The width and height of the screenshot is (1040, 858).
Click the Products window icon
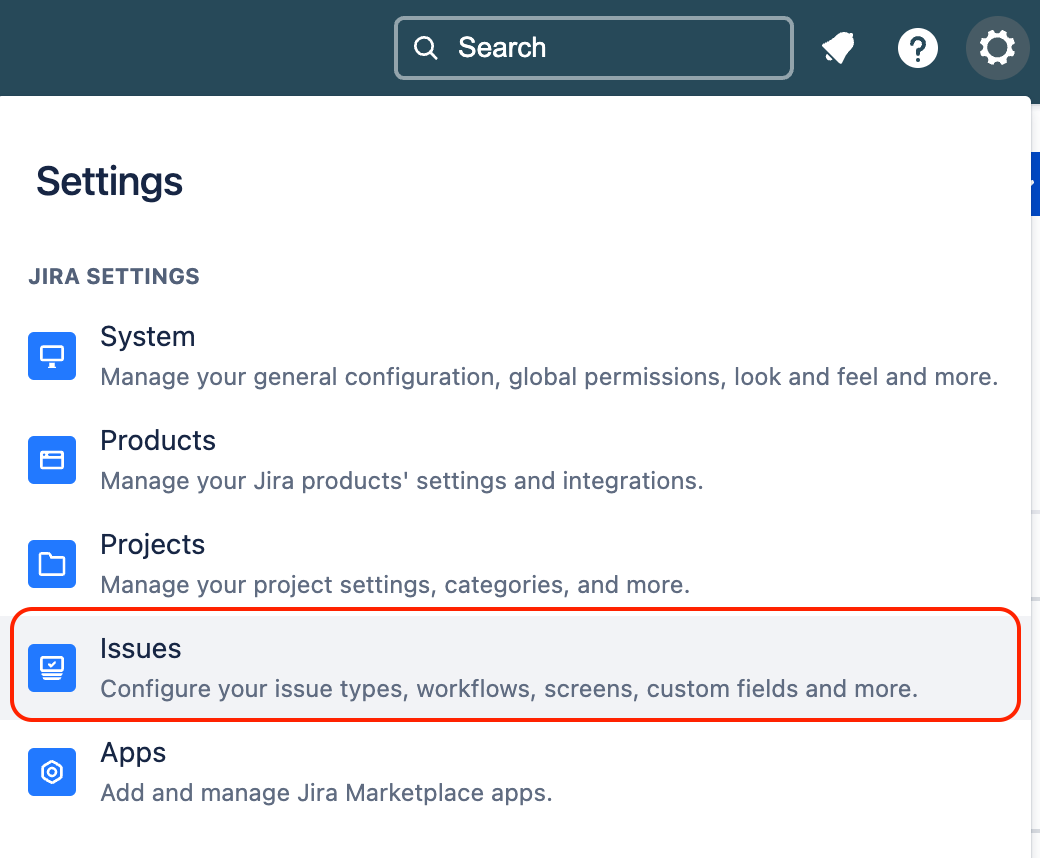click(52, 460)
